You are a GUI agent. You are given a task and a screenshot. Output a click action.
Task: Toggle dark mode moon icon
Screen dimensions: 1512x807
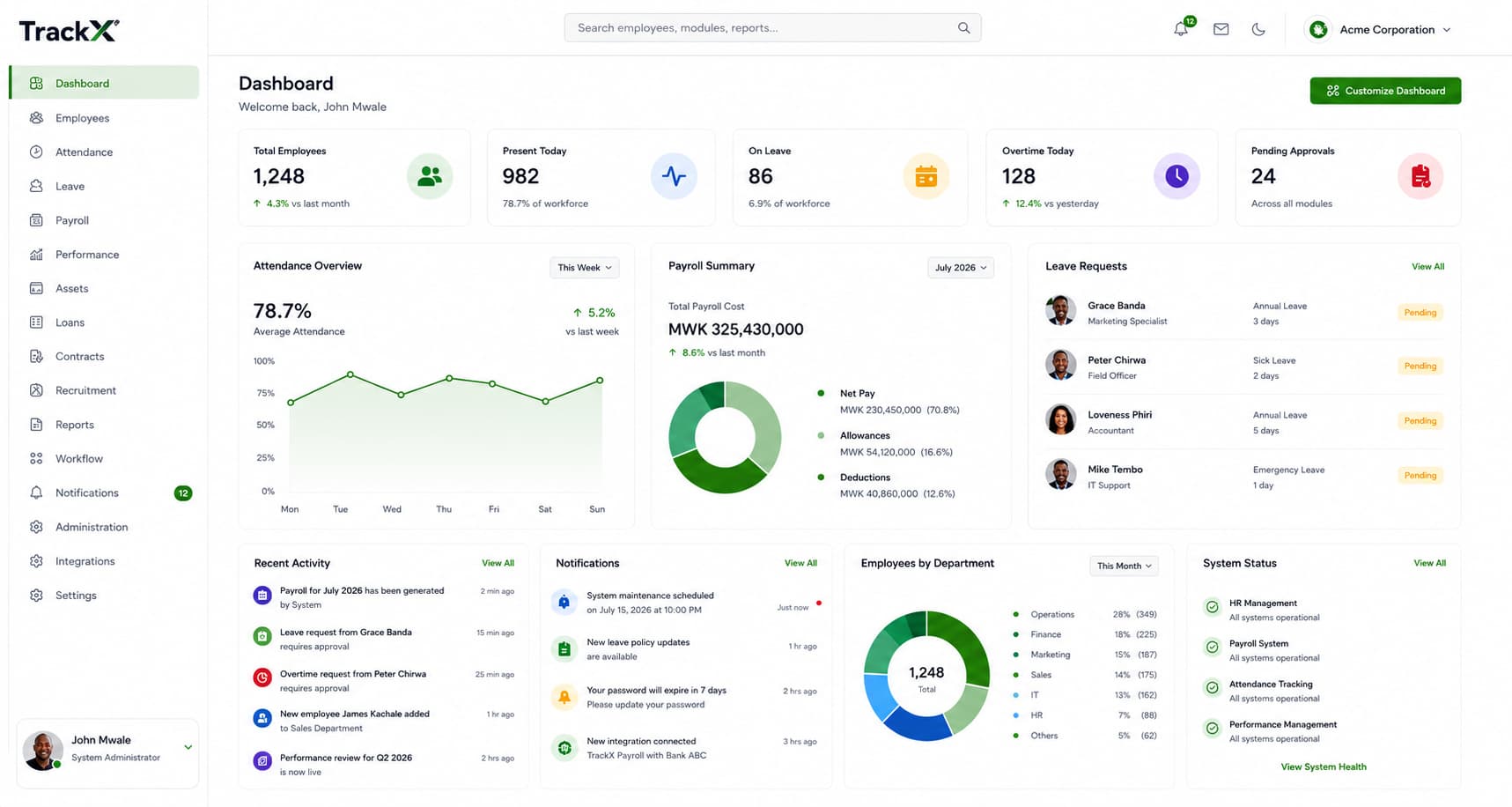click(1258, 29)
